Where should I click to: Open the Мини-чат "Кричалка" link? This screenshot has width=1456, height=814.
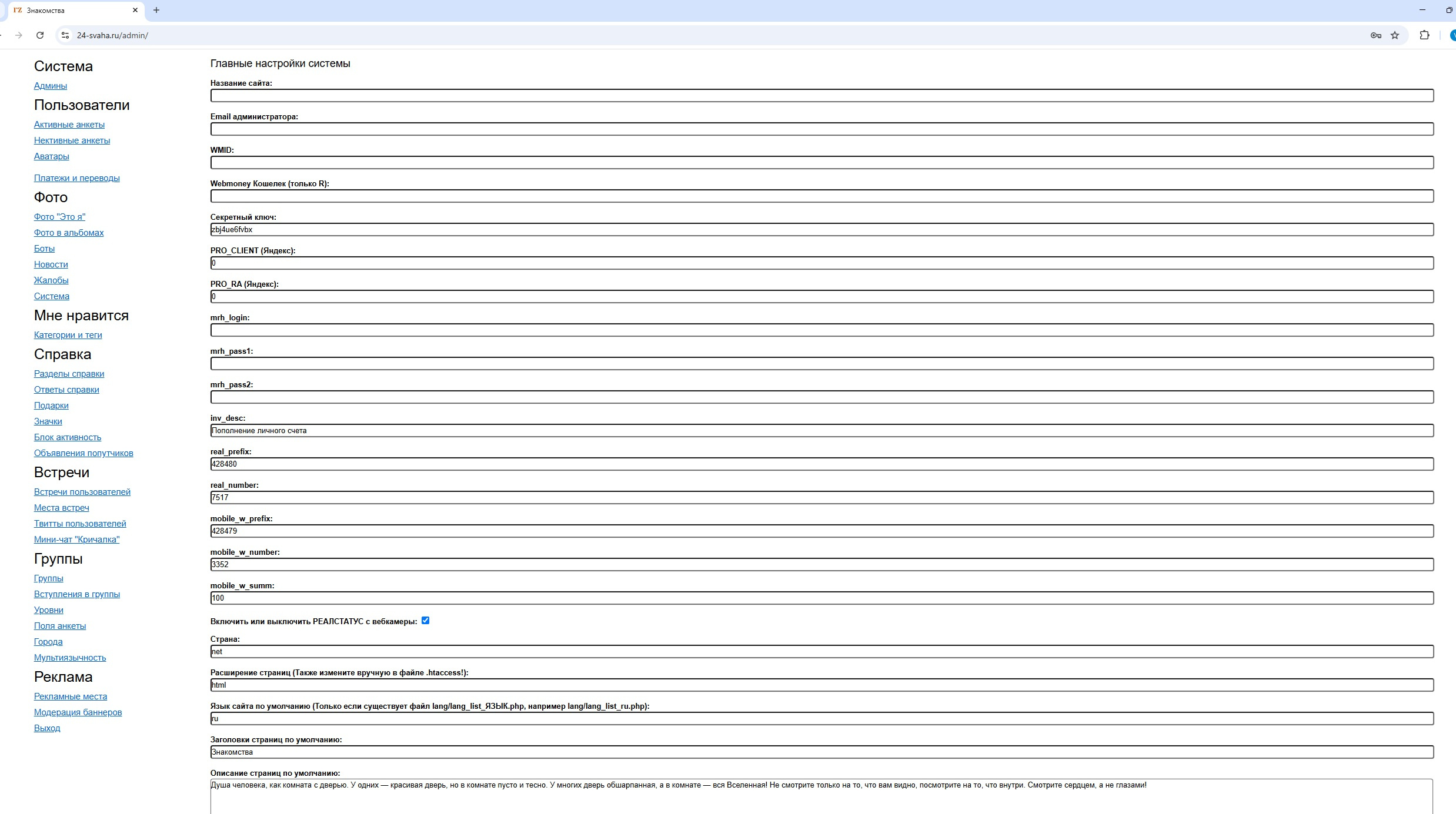77,540
